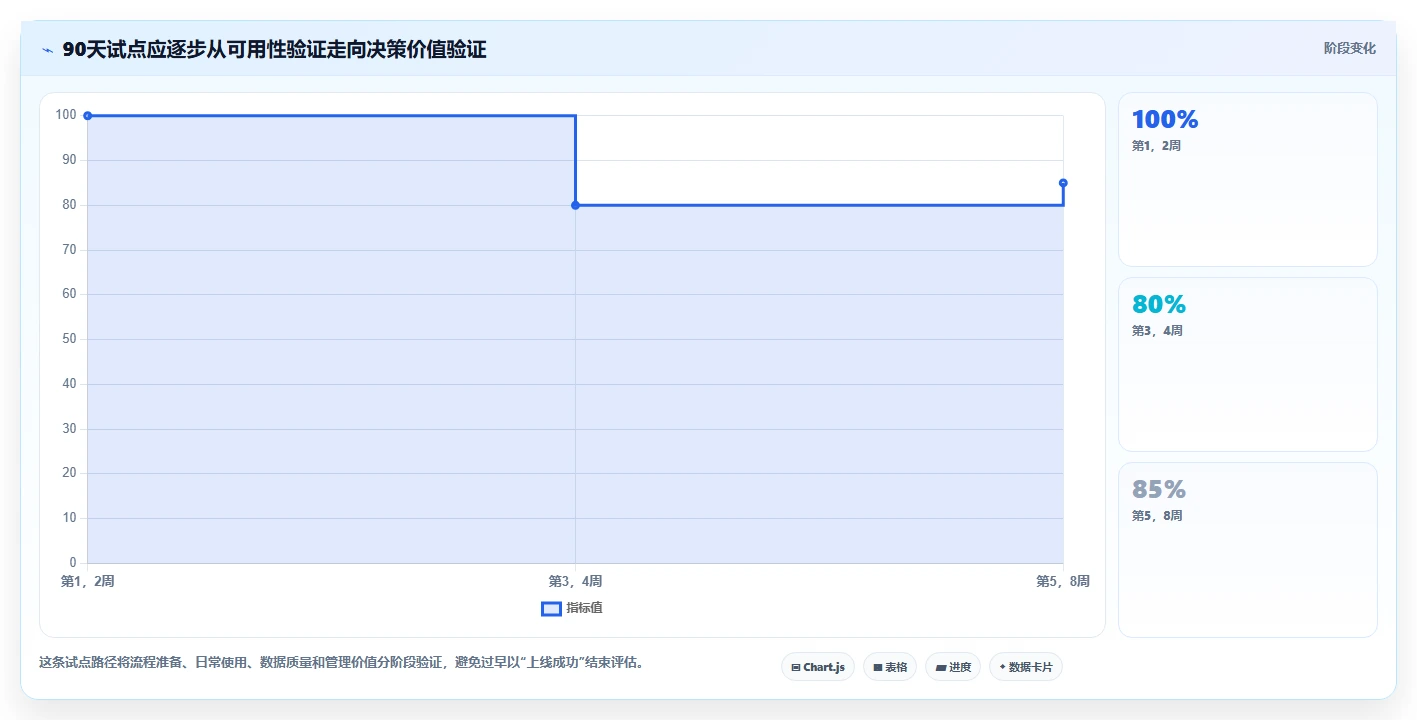
Task: Click the 指标值 legend color box
Action: point(551,609)
